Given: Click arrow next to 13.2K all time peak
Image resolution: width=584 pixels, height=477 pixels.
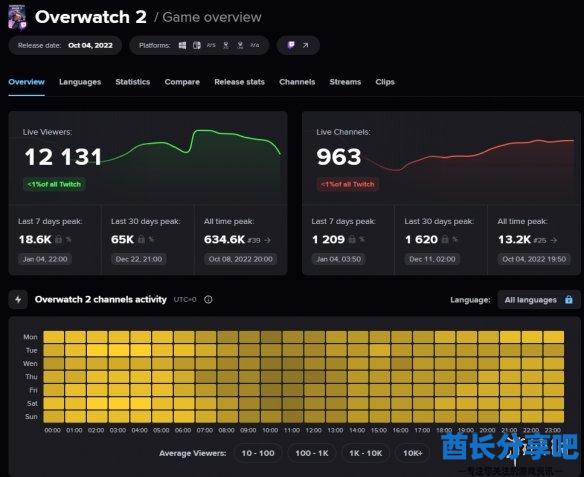Looking at the screenshot, I should 554,240.
